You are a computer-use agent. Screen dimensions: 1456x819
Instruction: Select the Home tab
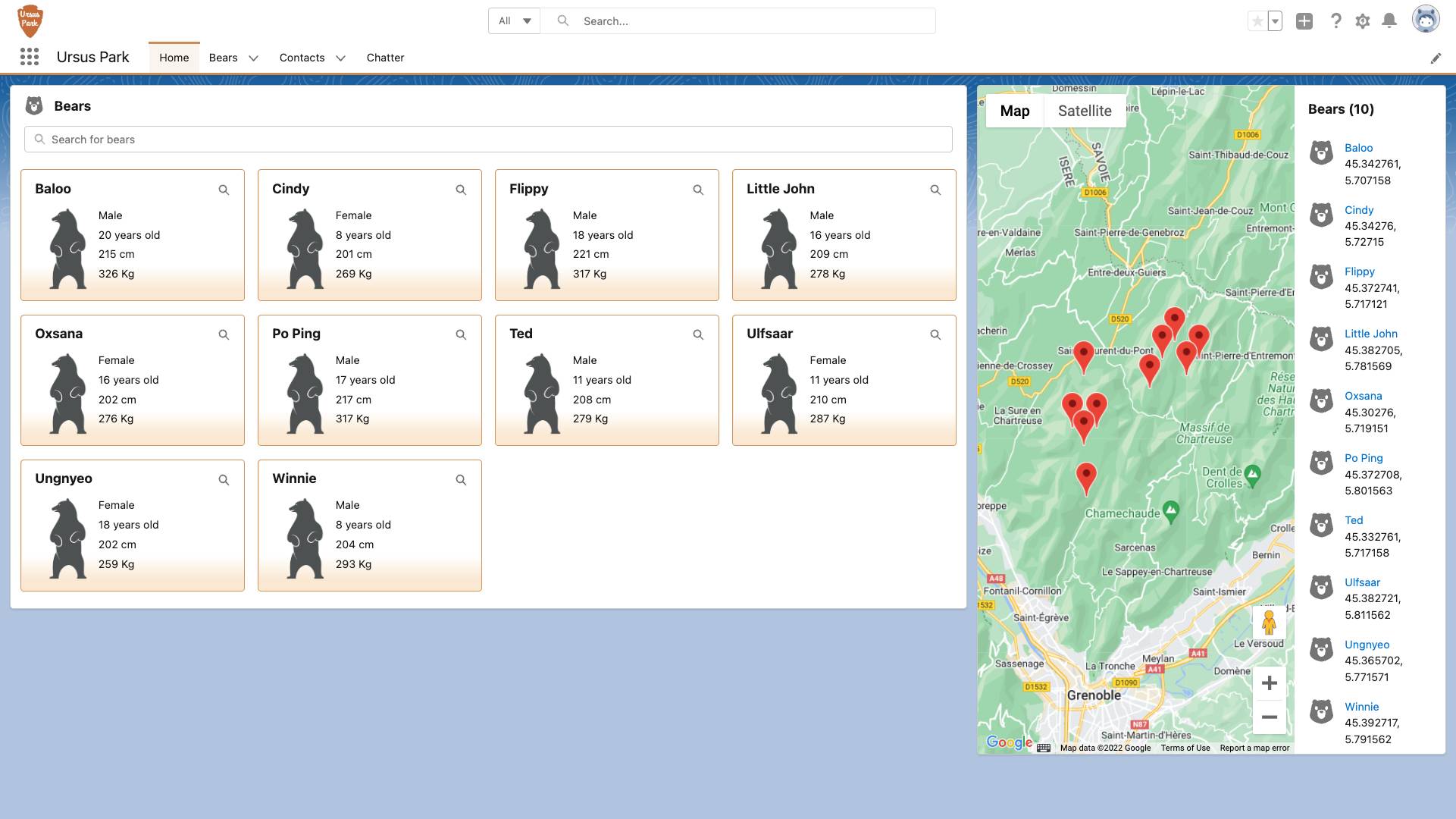coord(174,58)
